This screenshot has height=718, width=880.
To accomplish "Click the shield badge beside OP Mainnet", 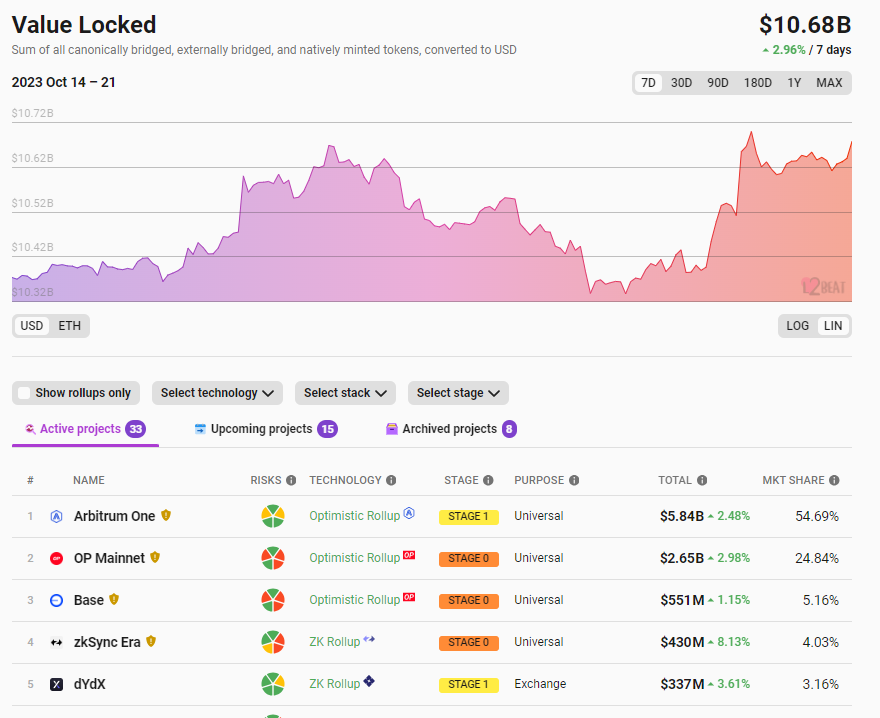I will point(155,558).
